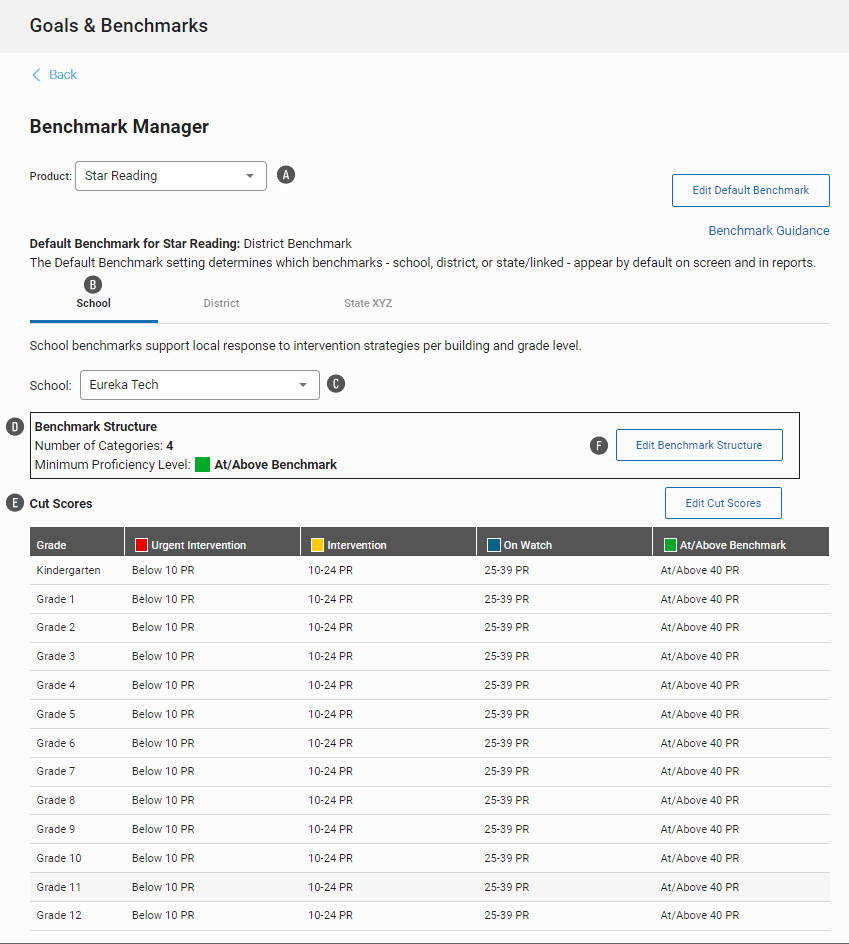849x944 pixels.
Task: Switch to the District tab
Action: (221, 303)
